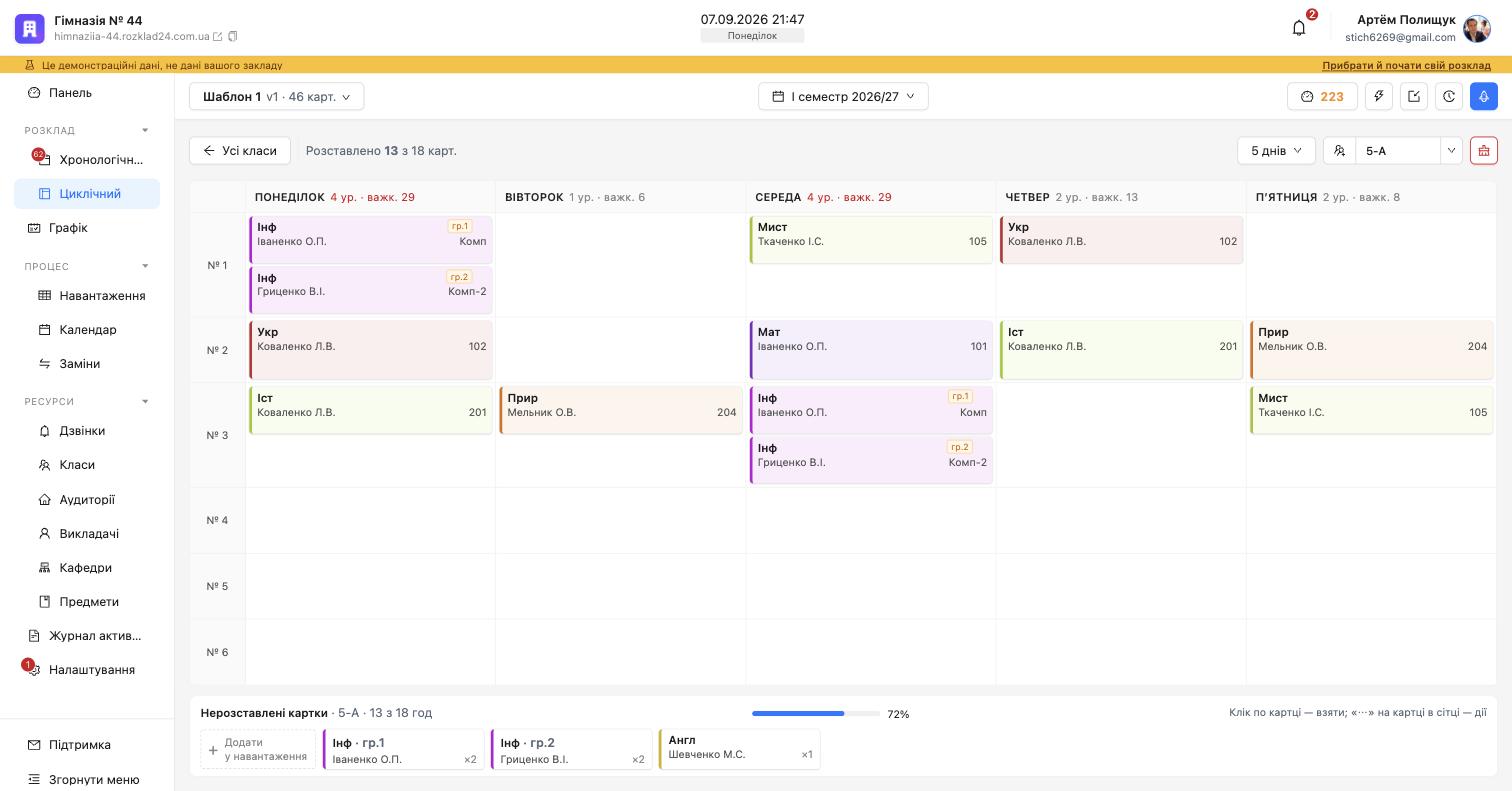Select the Прир lesson card on Вівторок

click(x=621, y=410)
